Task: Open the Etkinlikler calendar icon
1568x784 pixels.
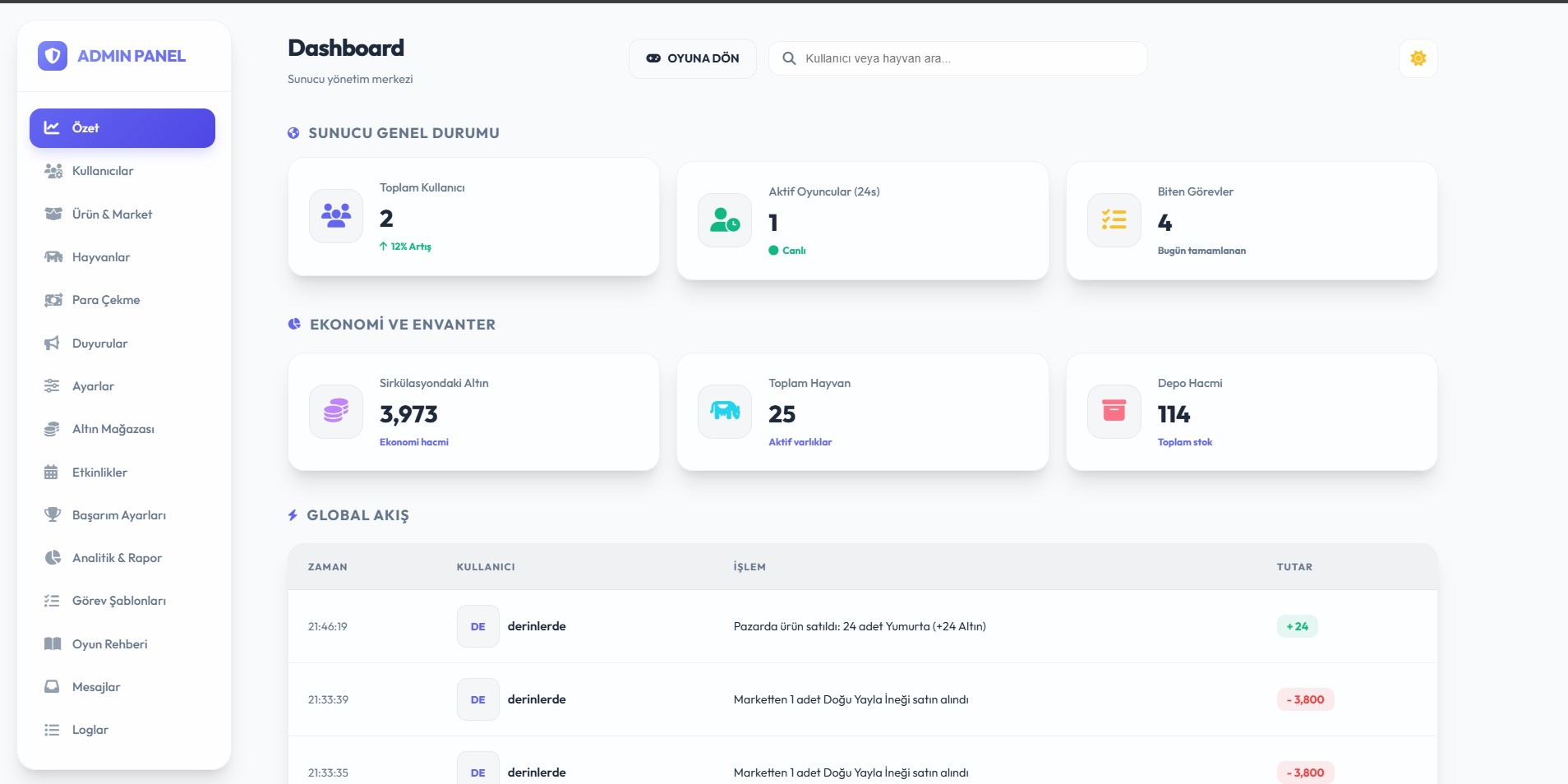Action: click(52, 473)
